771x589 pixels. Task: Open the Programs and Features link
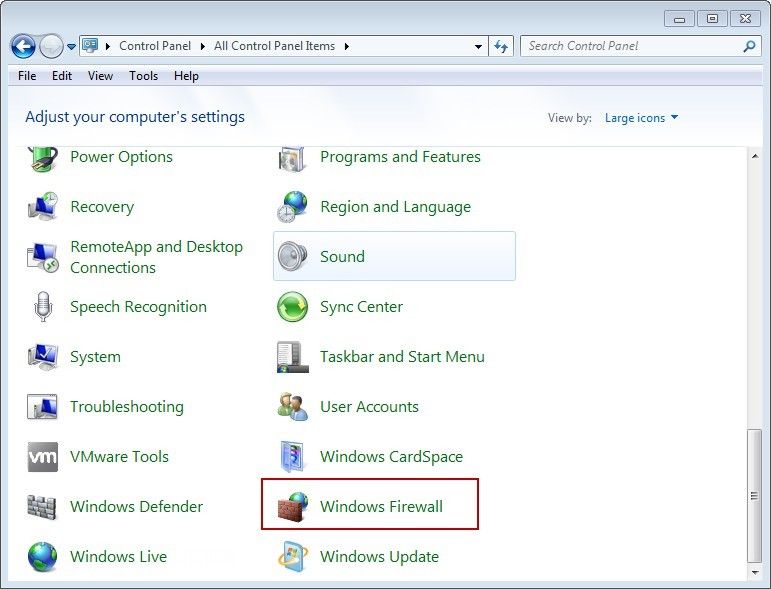400,157
